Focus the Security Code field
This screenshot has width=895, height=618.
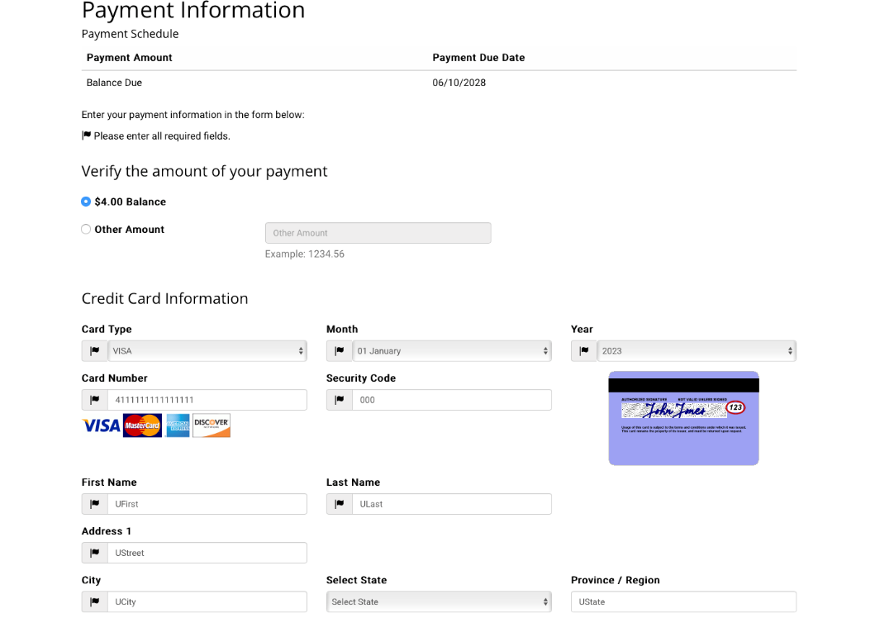pyautogui.click(x=451, y=400)
